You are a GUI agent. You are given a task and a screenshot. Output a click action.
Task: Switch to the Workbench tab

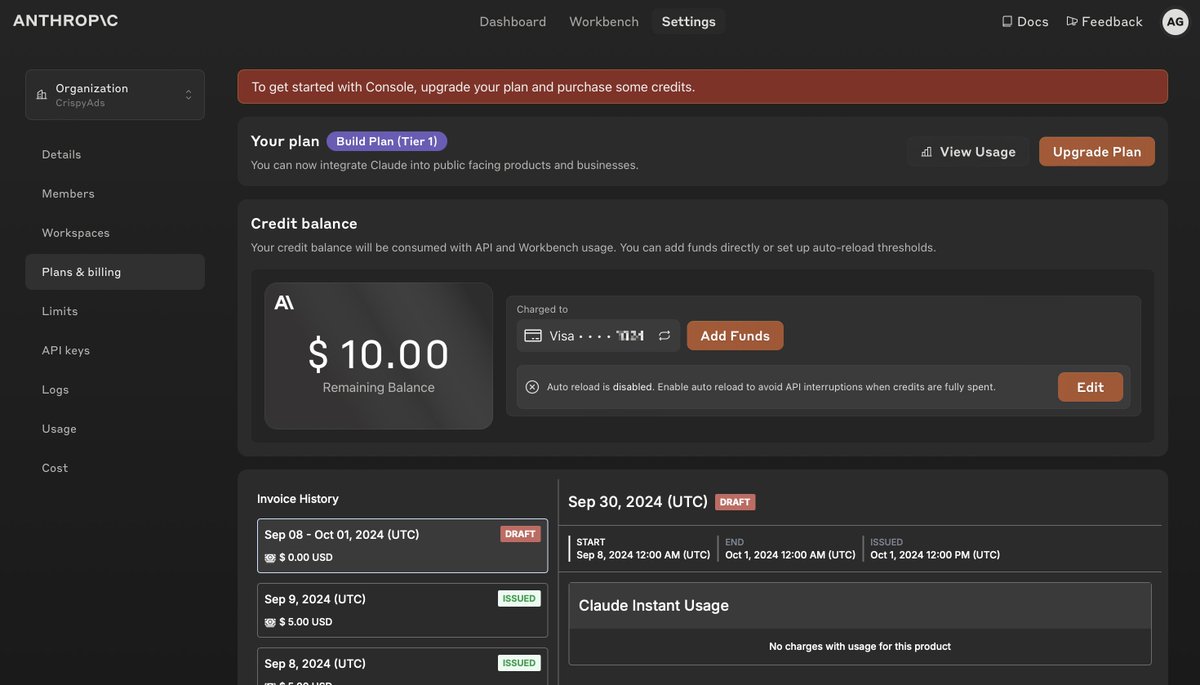coord(604,21)
